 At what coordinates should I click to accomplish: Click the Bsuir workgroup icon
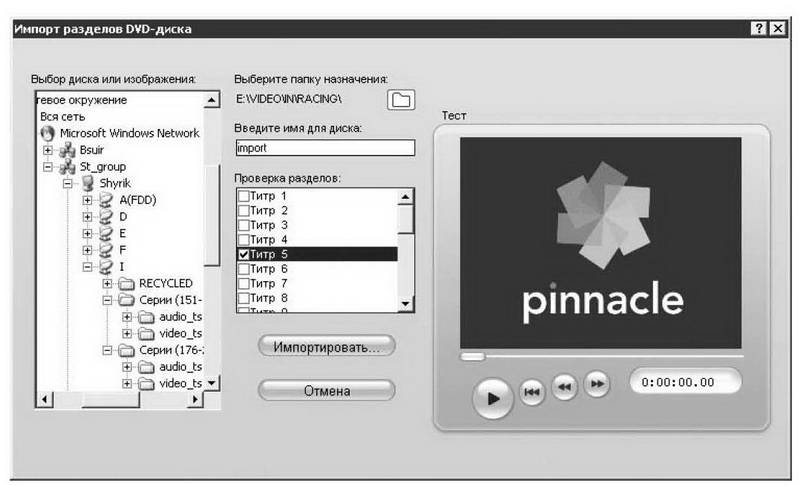(67, 150)
